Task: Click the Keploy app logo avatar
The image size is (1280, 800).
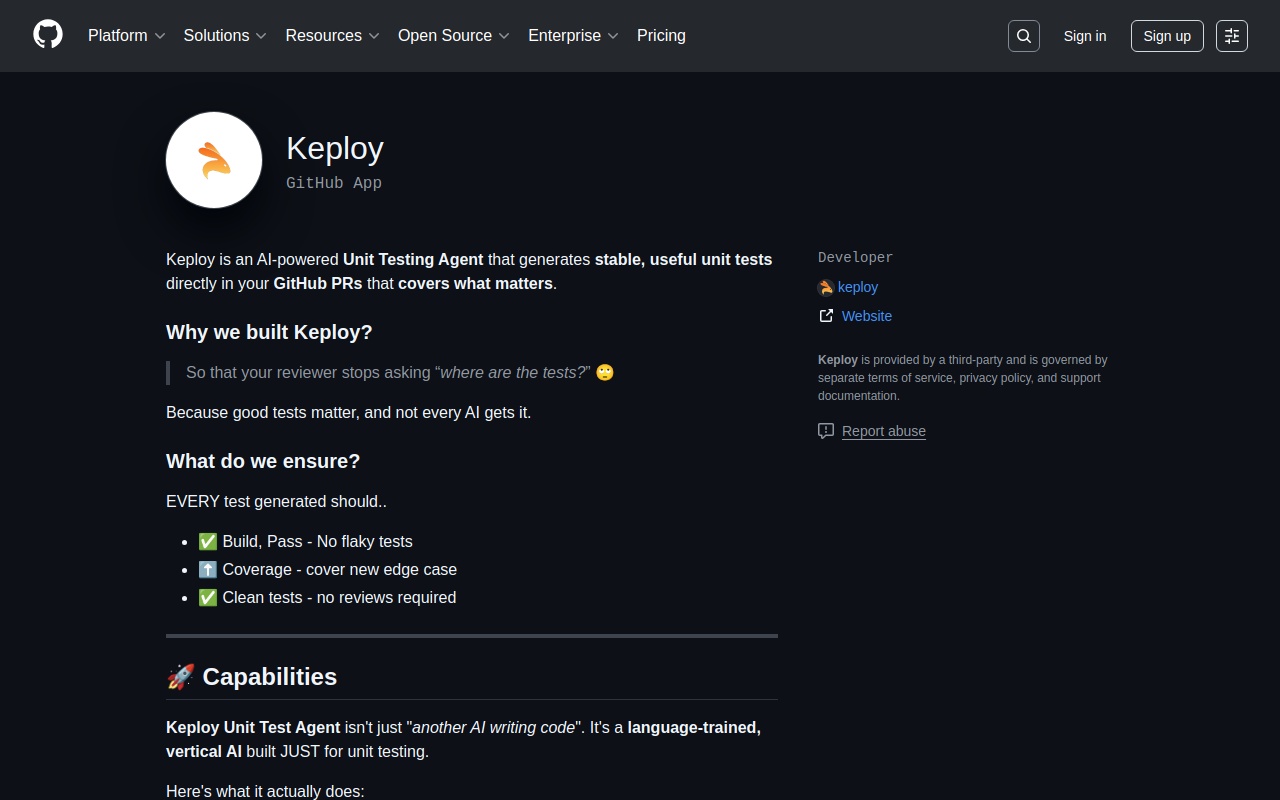Action: [x=214, y=160]
